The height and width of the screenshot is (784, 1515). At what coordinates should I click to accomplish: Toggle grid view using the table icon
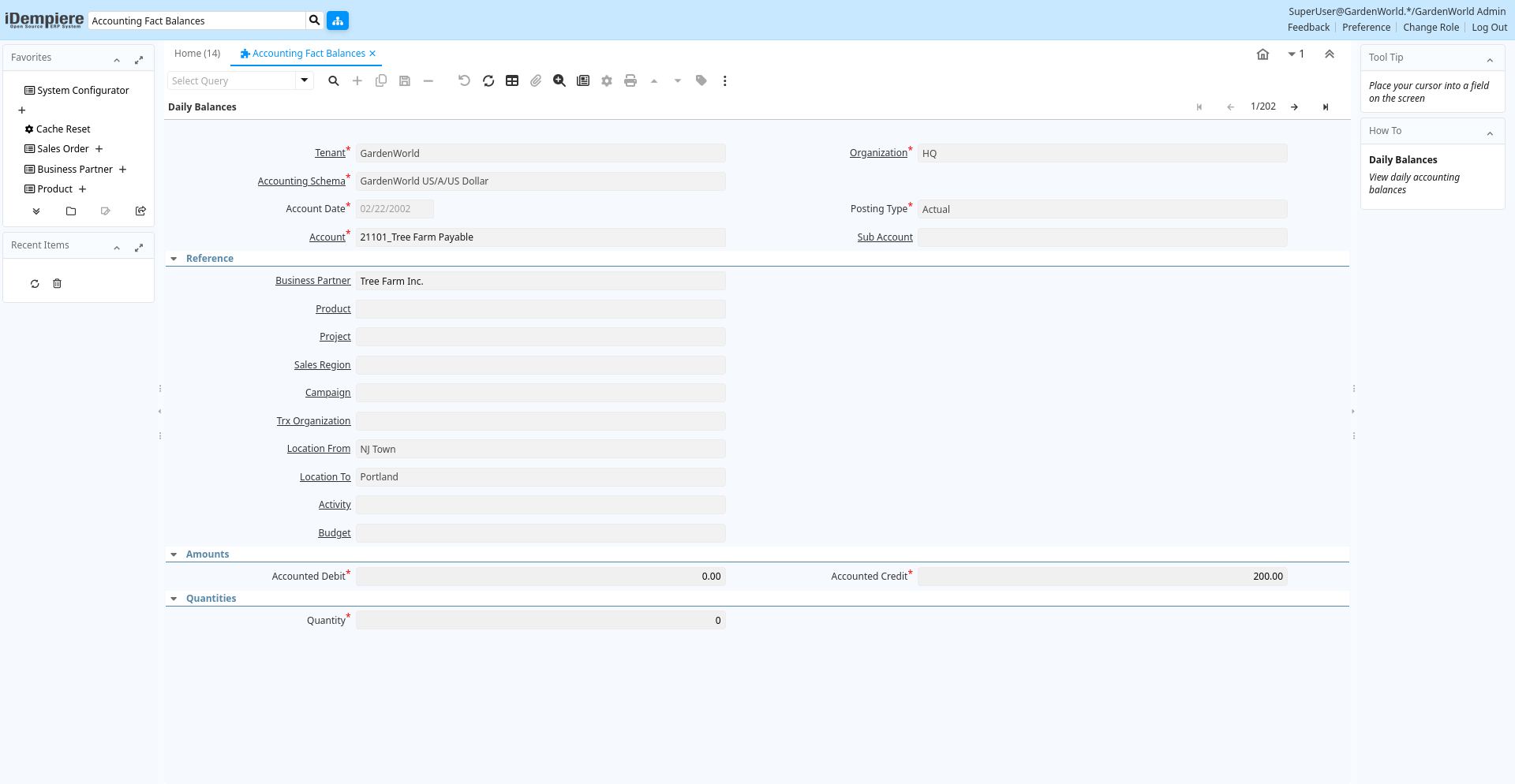pyautogui.click(x=512, y=81)
